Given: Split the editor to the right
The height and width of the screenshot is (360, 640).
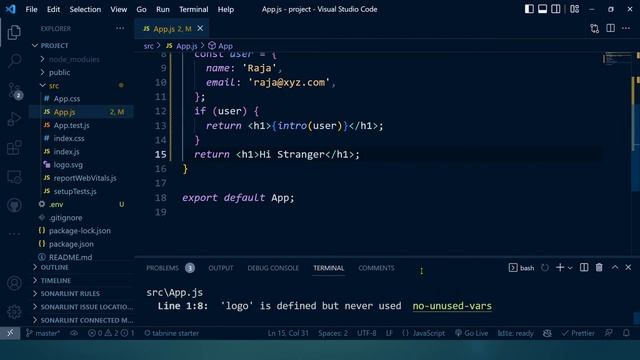Looking at the screenshot, I should click(611, 28).
